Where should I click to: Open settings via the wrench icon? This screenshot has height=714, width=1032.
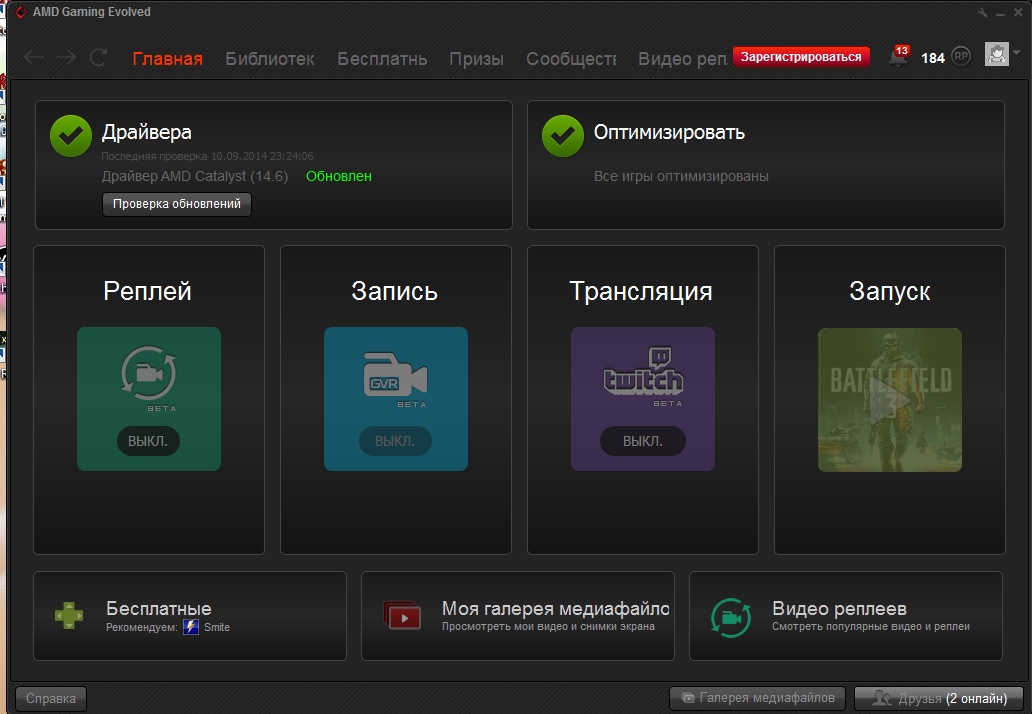coord(983,13)
